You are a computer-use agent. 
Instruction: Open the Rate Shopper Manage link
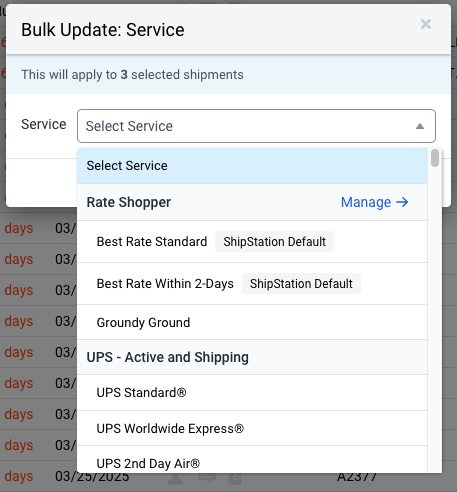374,202
